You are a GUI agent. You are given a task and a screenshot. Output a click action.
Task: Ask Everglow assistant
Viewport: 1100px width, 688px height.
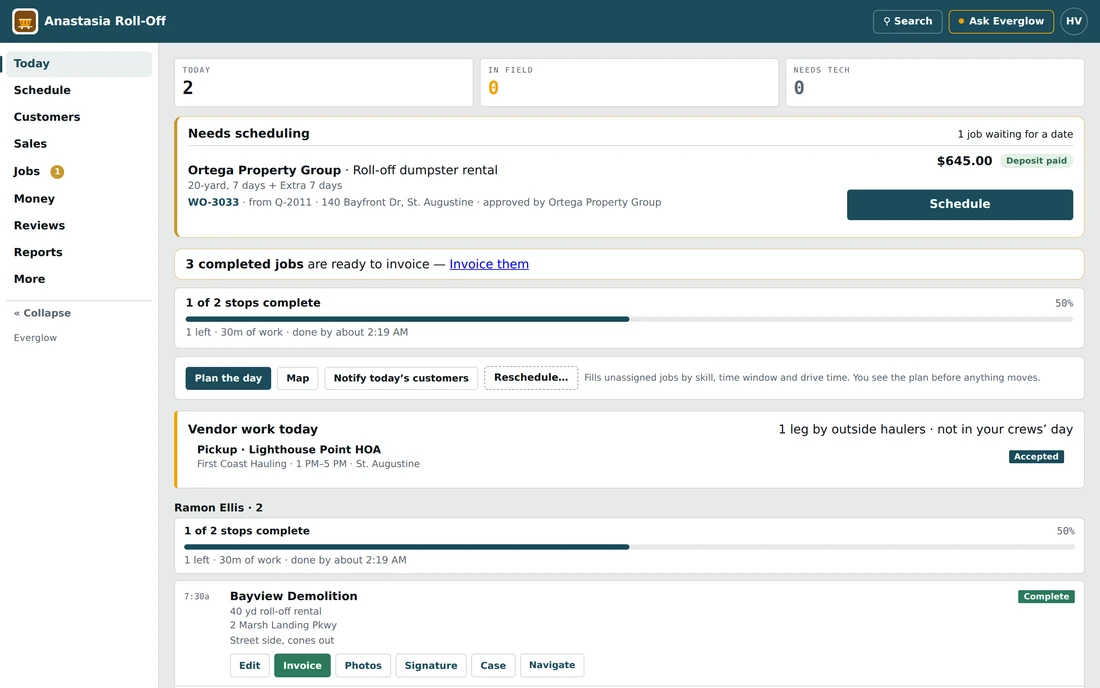point(1001,21)
